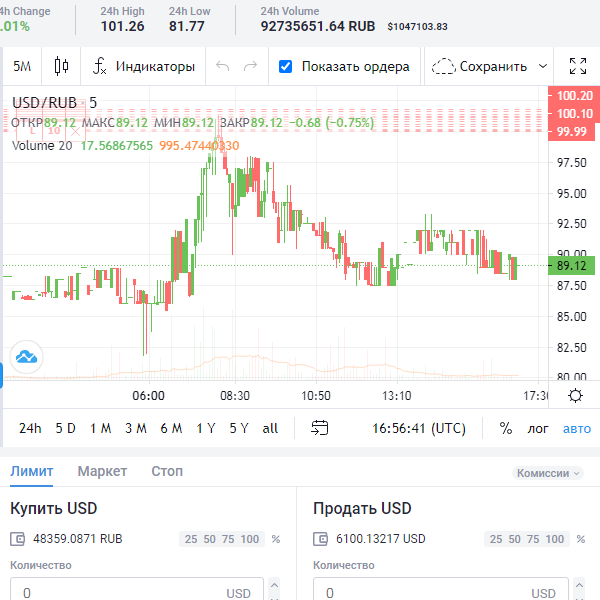Click the redo arrow in chart toolbar

coord(250,67)
